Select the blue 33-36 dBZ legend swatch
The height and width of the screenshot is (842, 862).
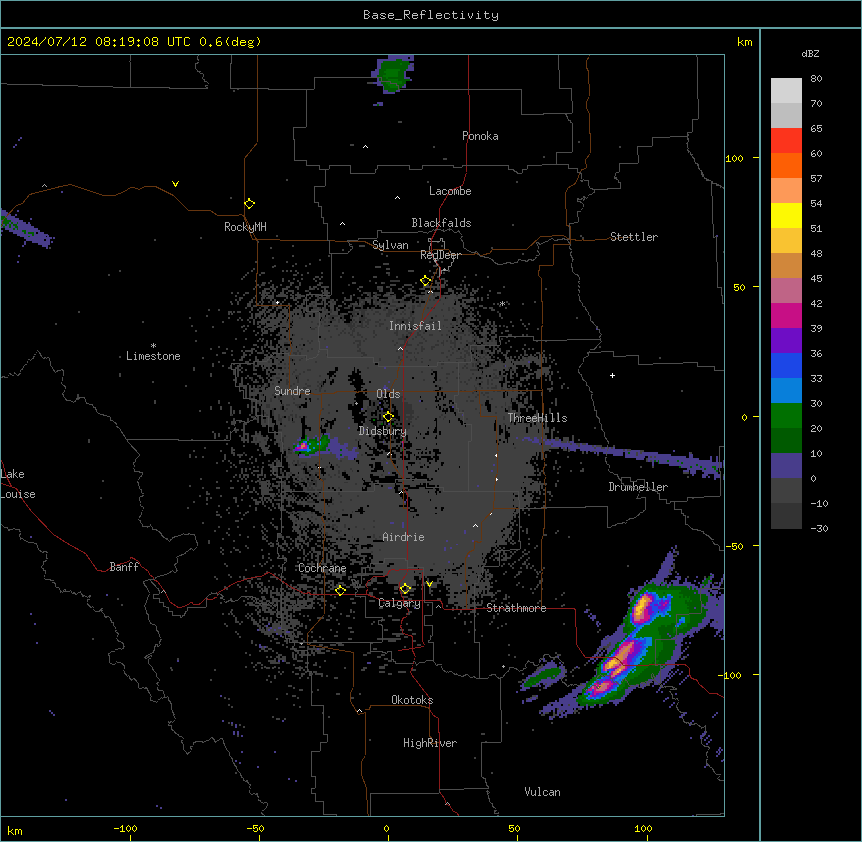(786, 365)
